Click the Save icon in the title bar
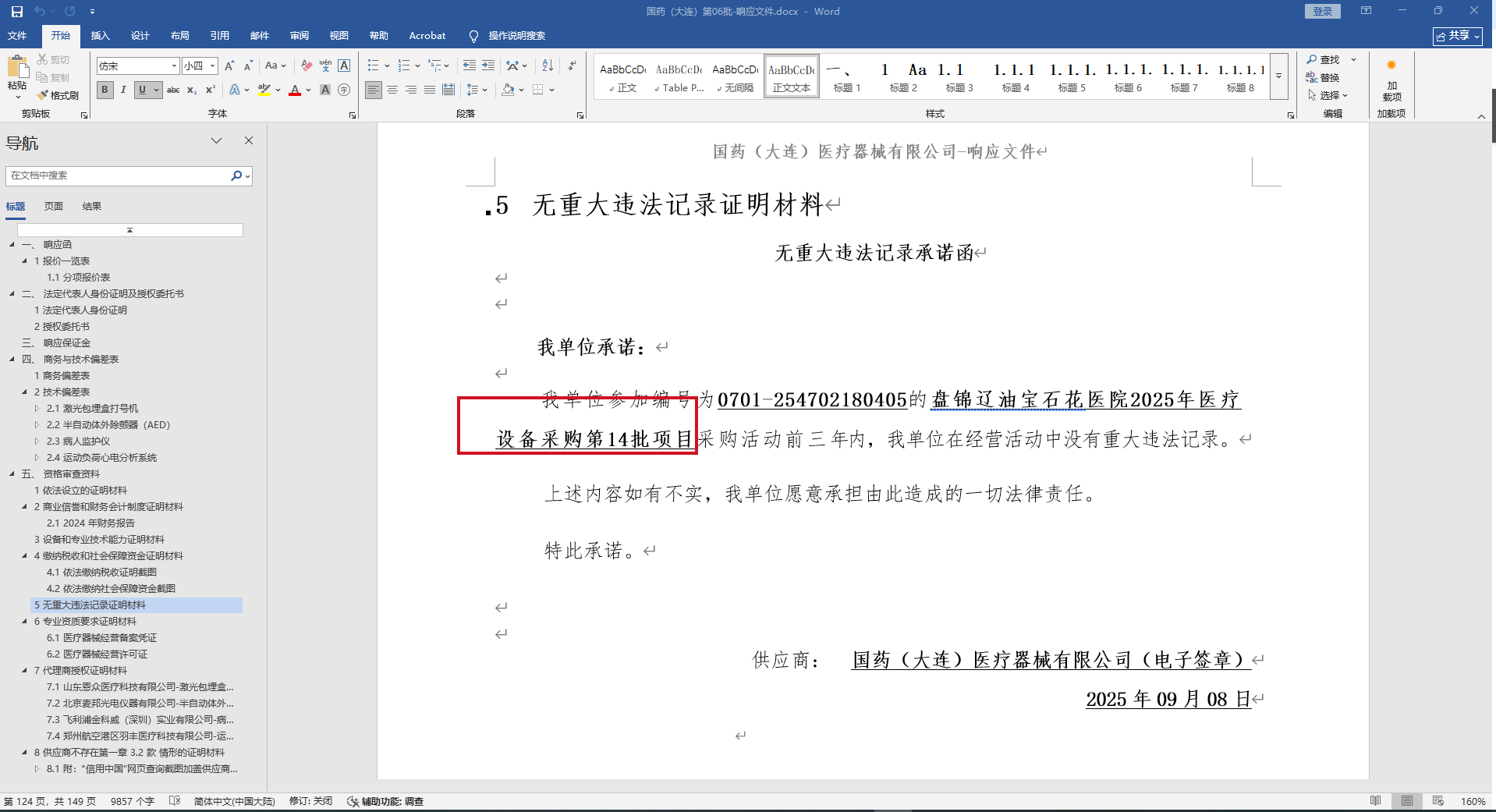 17,12
